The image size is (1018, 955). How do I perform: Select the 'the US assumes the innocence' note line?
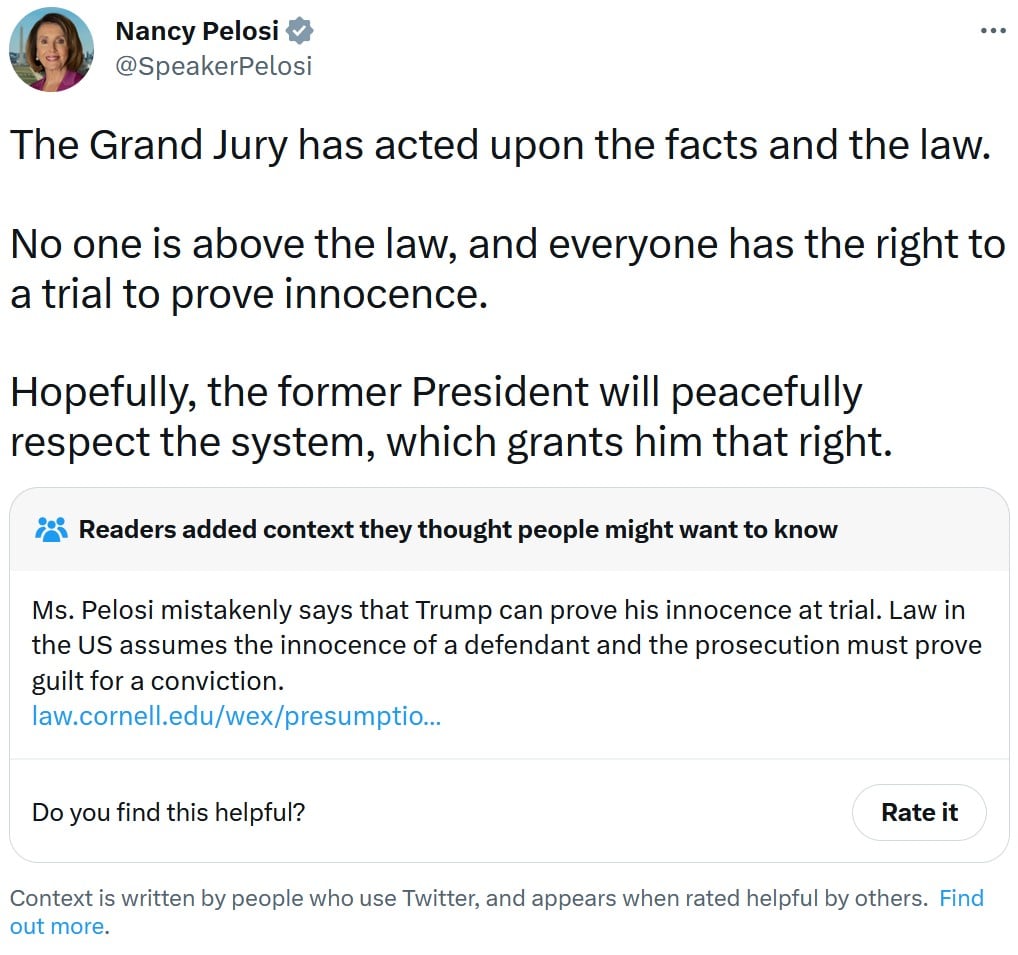click(506, 645)
